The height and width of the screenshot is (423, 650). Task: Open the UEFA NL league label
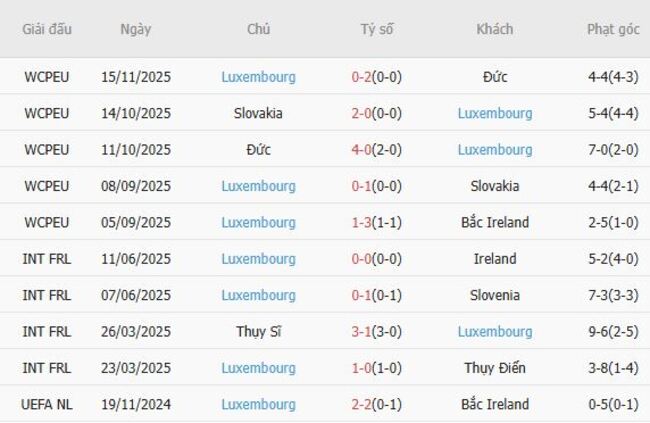click(x=47, y=405)
